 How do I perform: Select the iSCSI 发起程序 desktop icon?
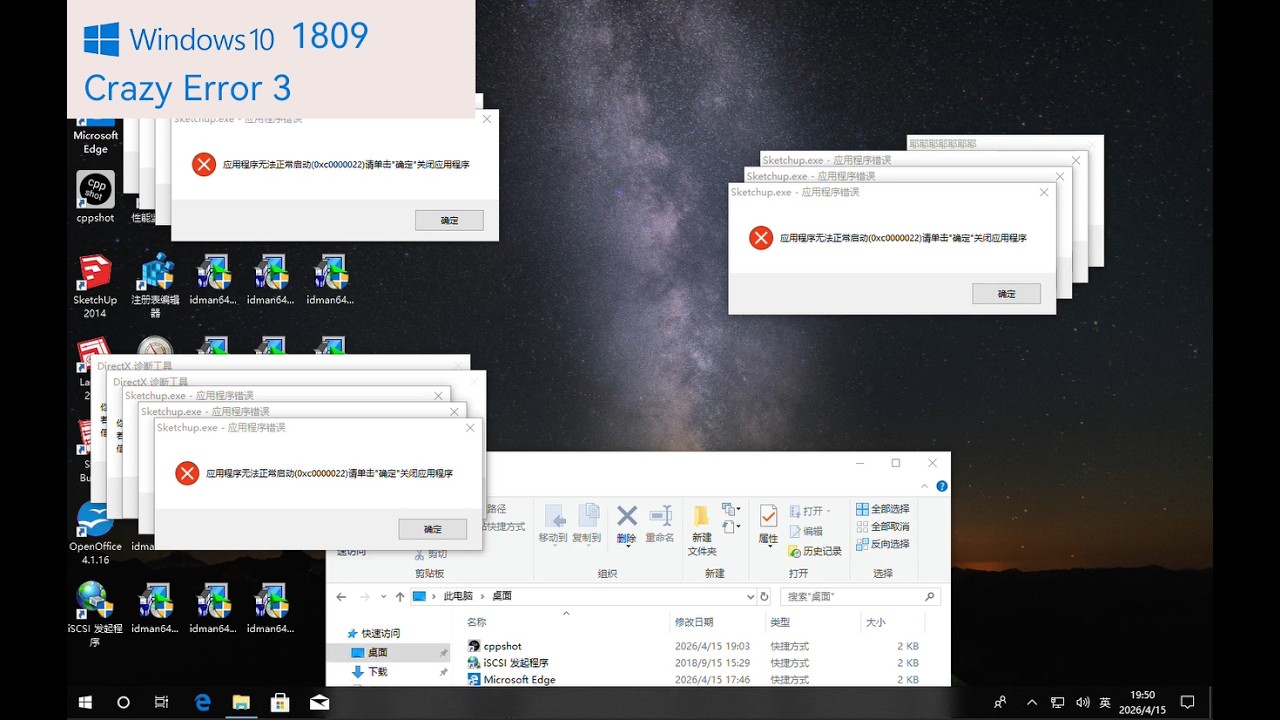coord(95,614)
